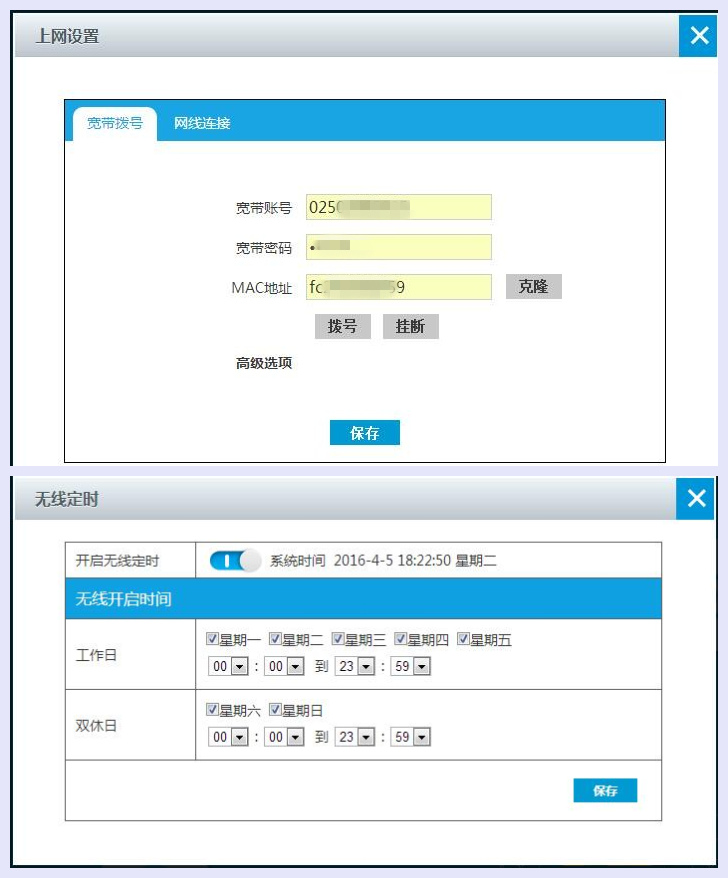Click the 上网设置 title text

[67, 36]
